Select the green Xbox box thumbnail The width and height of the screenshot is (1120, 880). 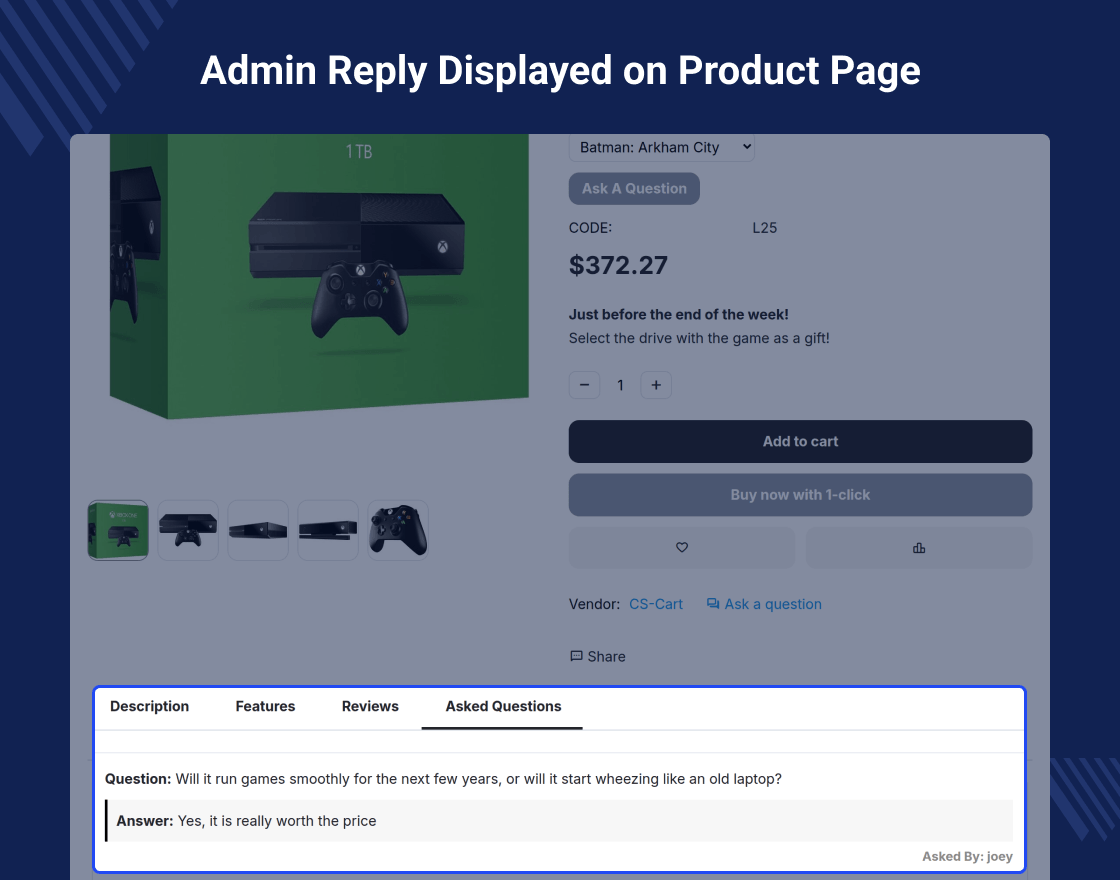pyautogui.click(x=118, y=530)
